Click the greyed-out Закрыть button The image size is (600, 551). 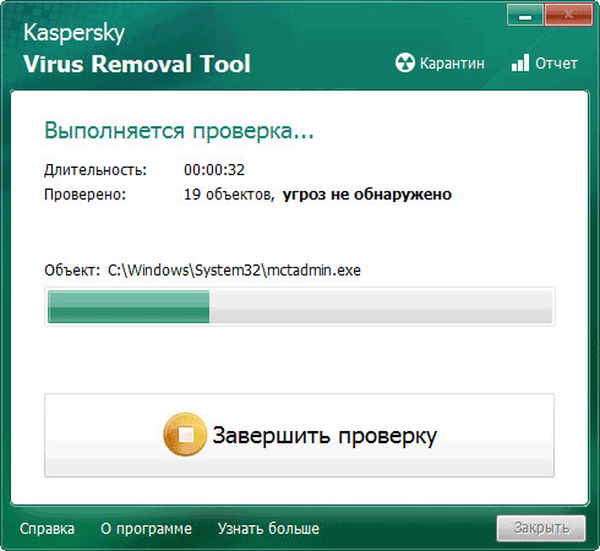537,528
